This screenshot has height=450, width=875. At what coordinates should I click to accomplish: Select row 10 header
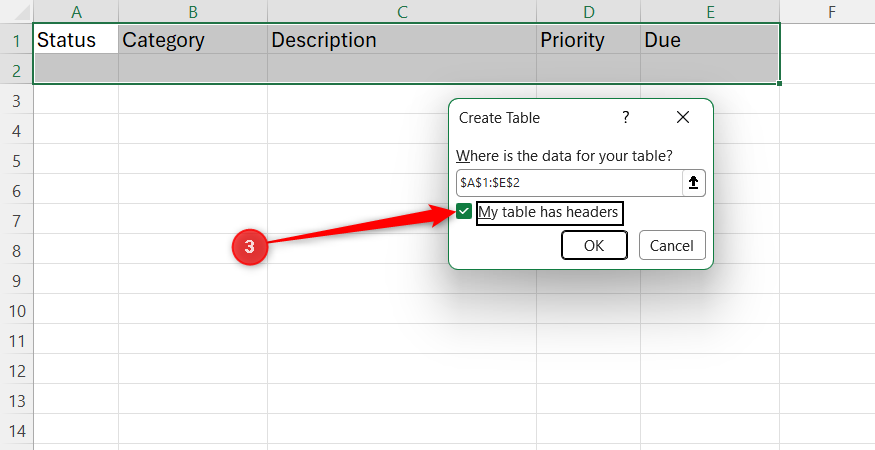(x=16, y=310)
